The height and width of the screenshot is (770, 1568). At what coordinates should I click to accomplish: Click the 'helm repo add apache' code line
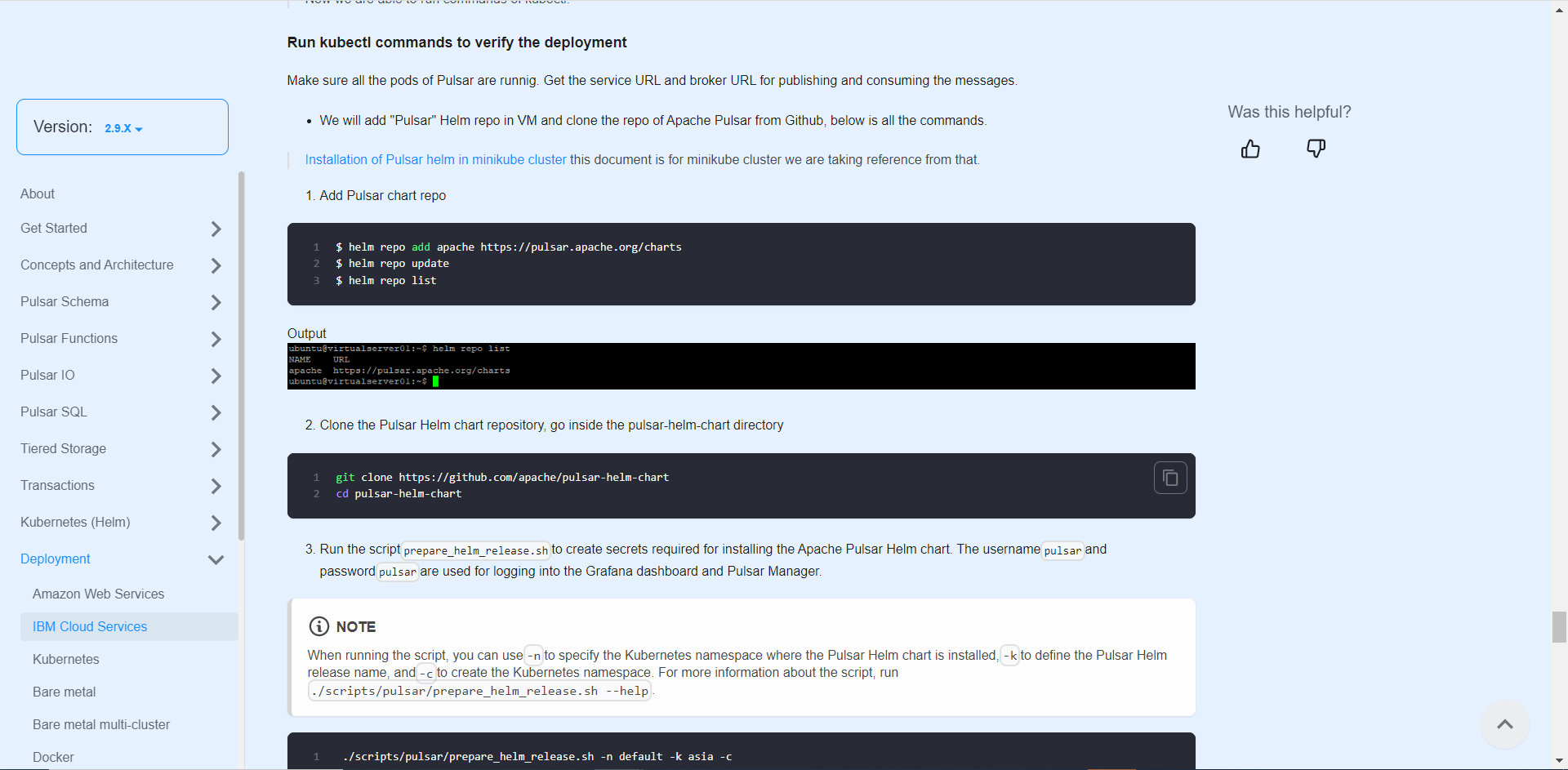point(508,247)
